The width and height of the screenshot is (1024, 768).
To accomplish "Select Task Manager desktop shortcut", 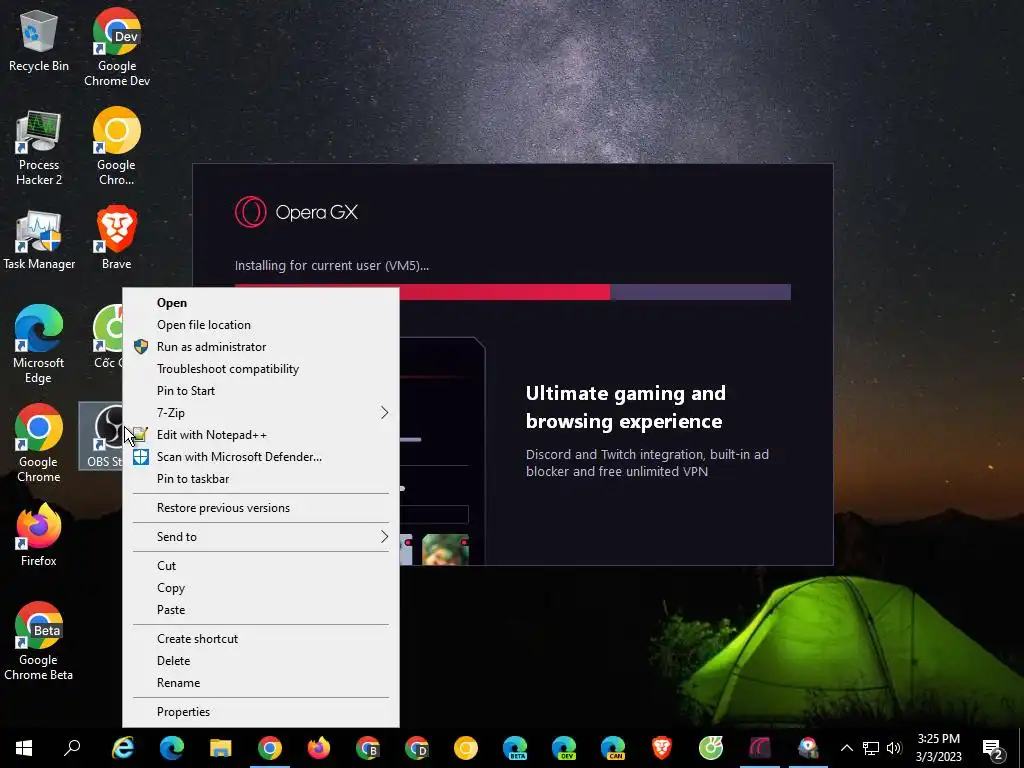I will tap(39, 239).
